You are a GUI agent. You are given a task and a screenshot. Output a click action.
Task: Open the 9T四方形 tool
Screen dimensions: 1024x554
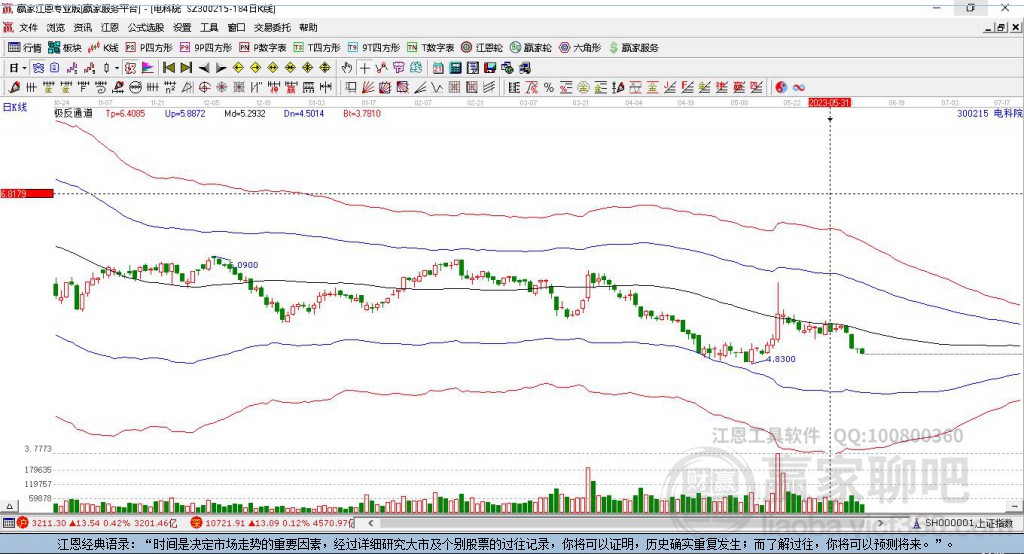pos(374,48)
